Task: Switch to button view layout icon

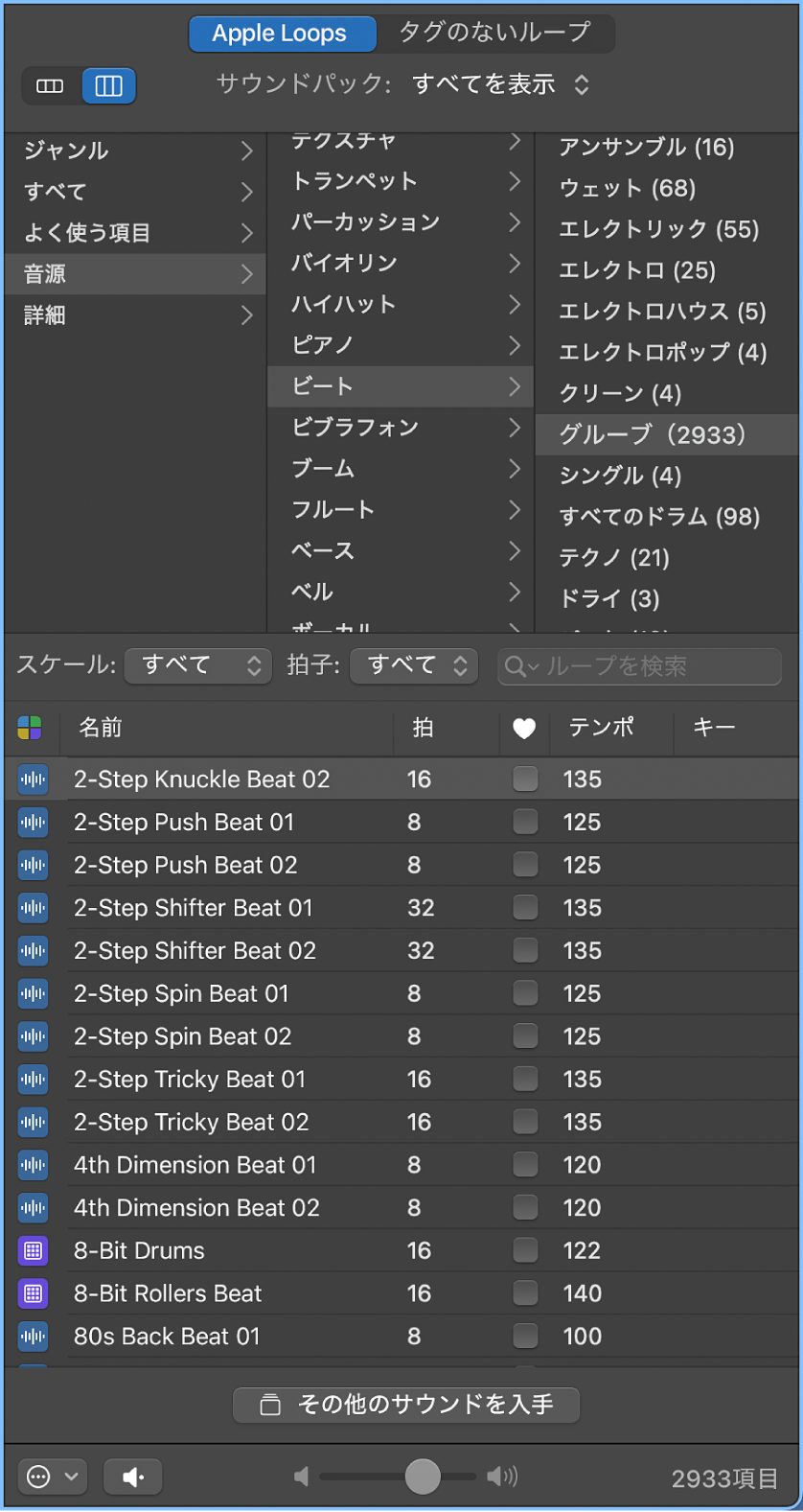Action: click(50, 86)
